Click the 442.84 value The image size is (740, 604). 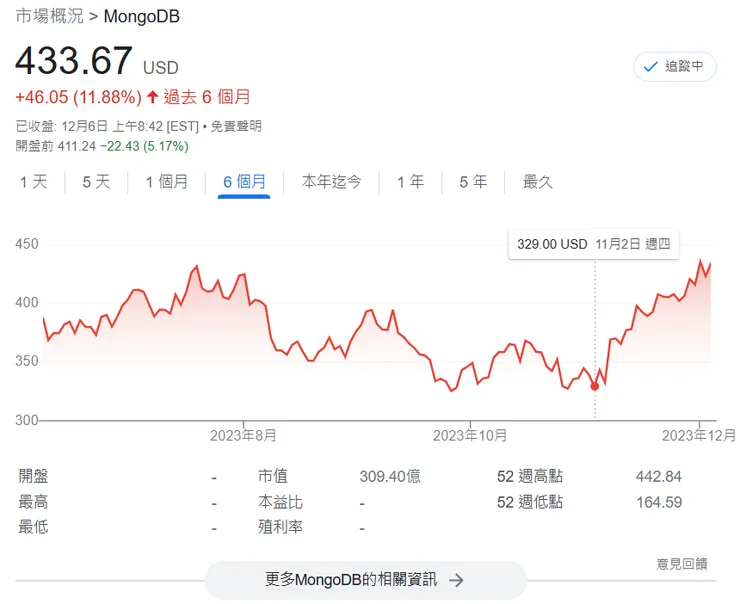tap(659, 477)
